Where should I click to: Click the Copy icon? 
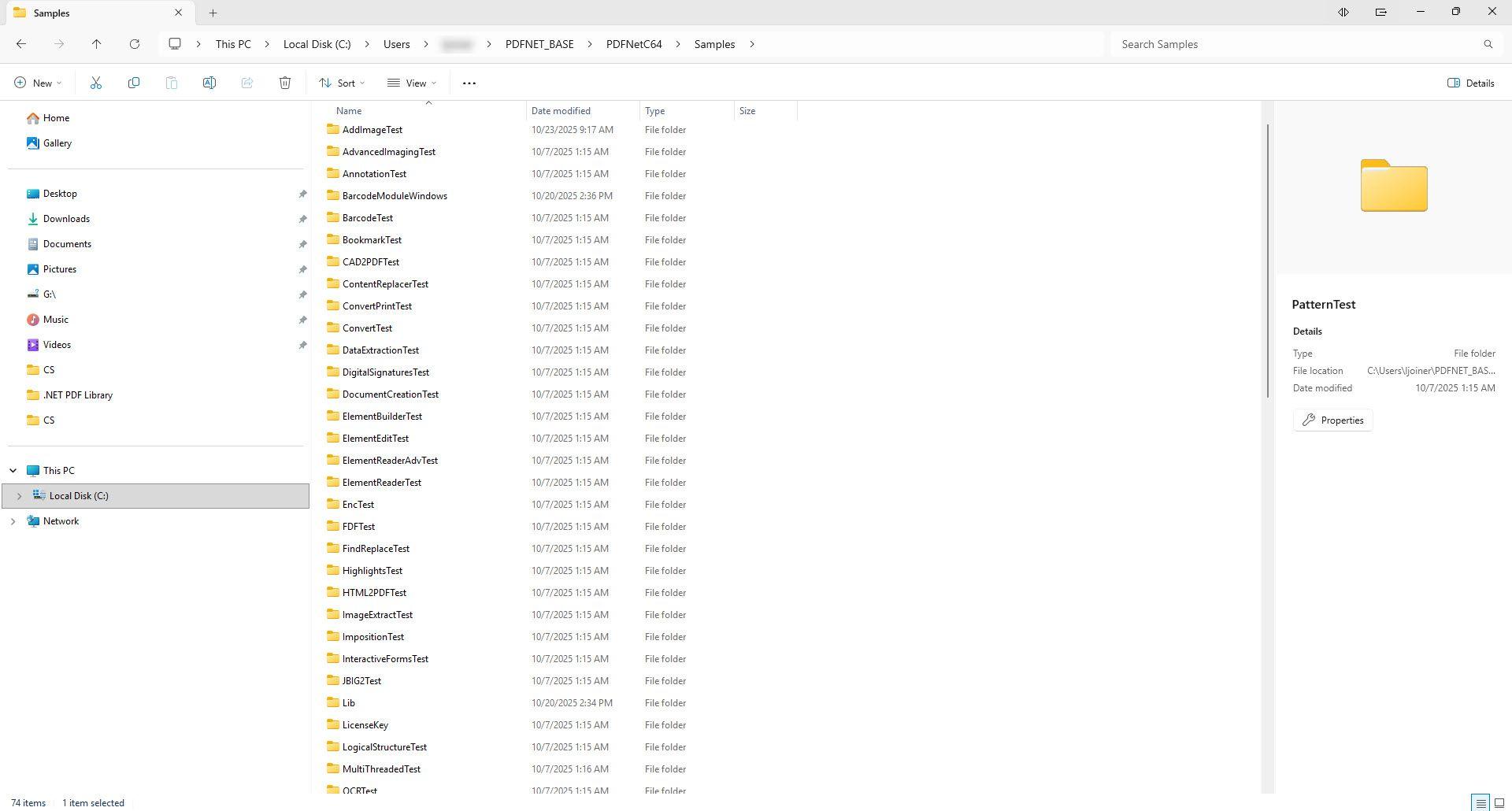[x=134, y=83]
